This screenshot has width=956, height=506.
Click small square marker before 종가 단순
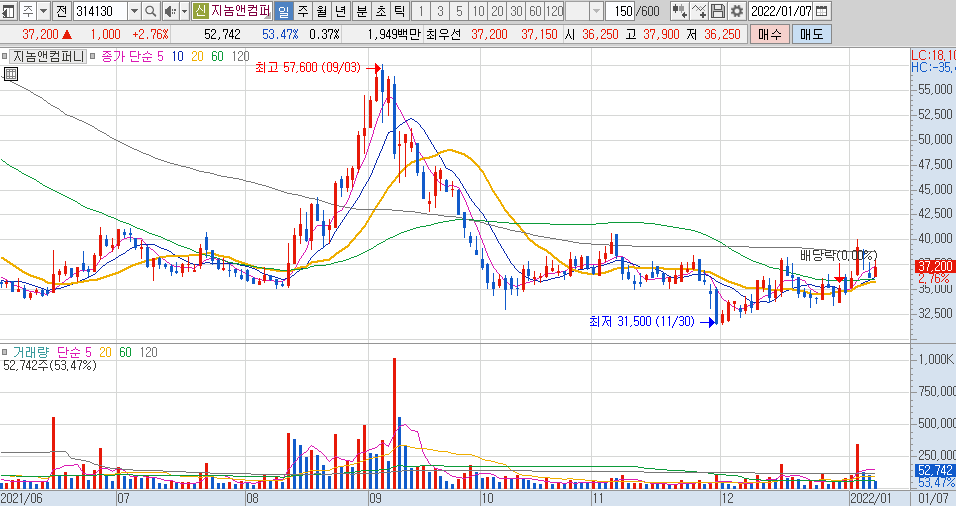93,56
